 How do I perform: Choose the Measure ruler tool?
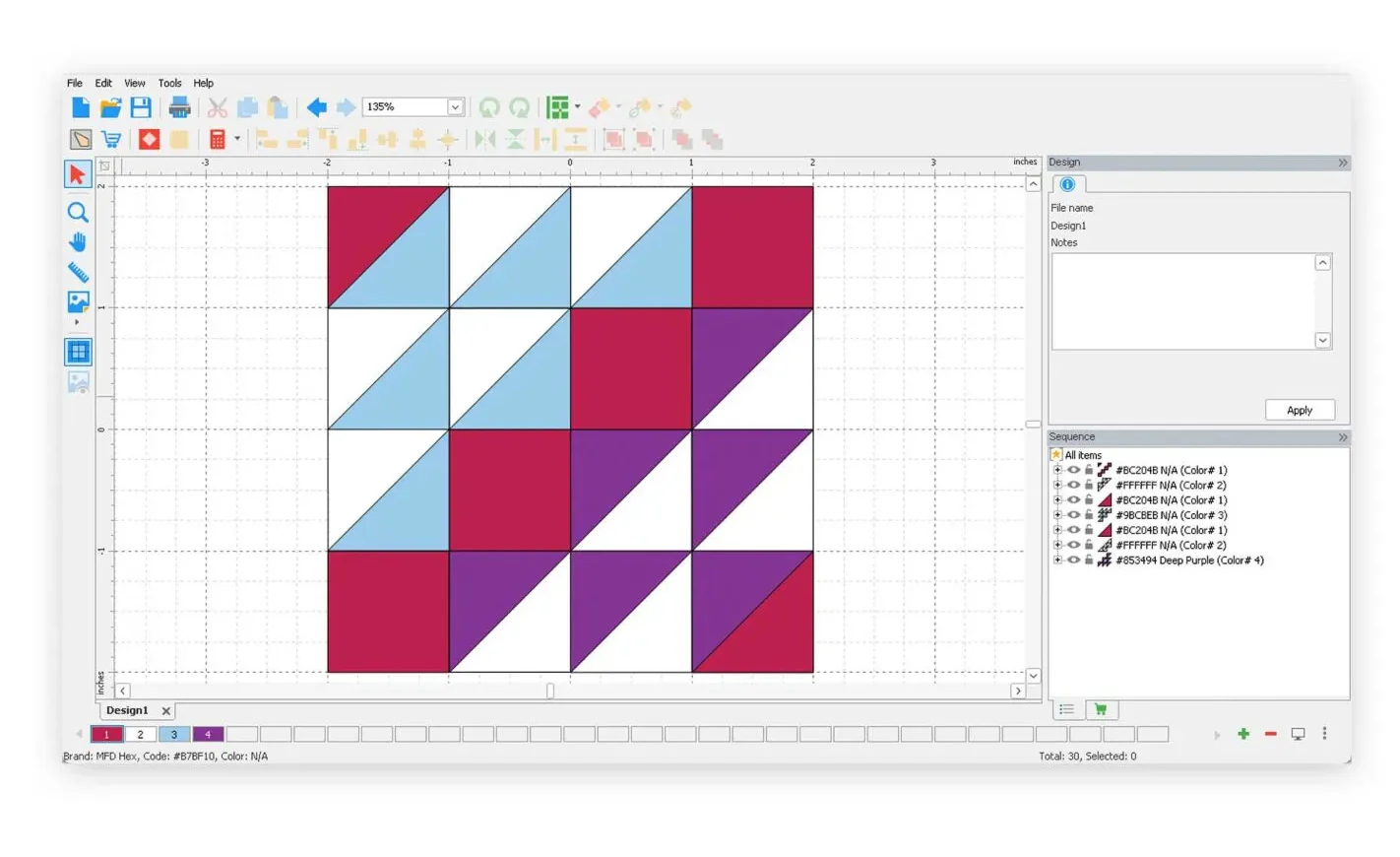tap(78, 272)
